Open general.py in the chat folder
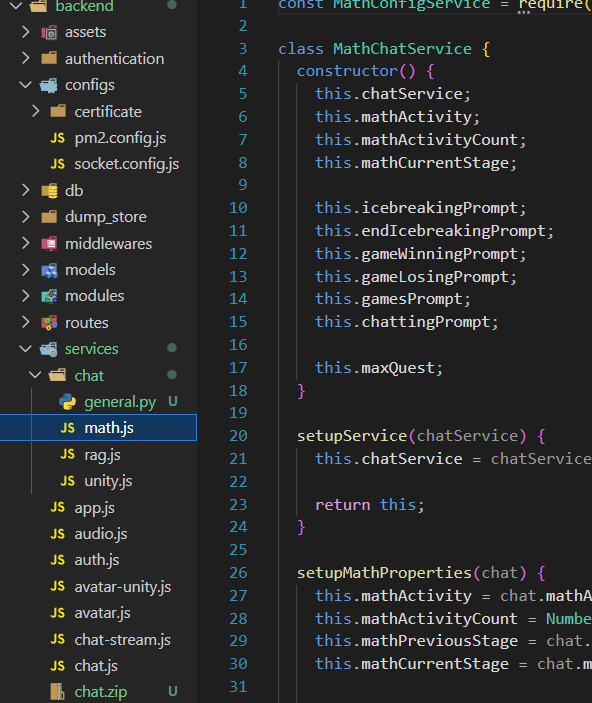The image size is (592, 703). point(120,402)
